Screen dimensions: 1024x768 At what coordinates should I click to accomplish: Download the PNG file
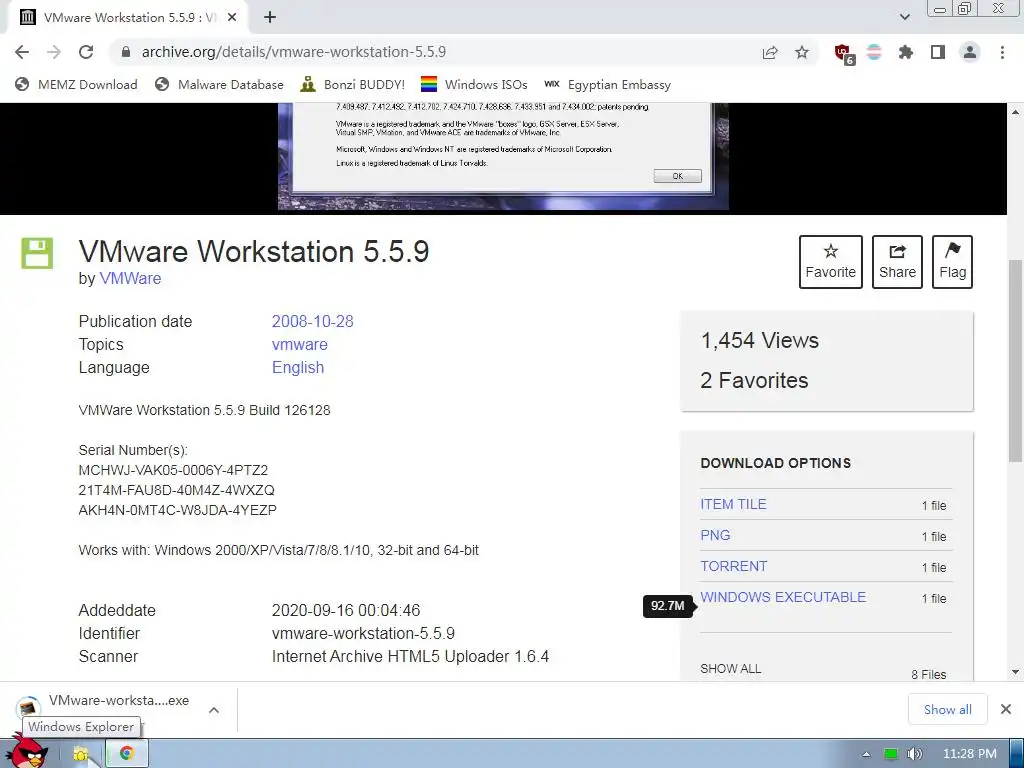(715, 536)
